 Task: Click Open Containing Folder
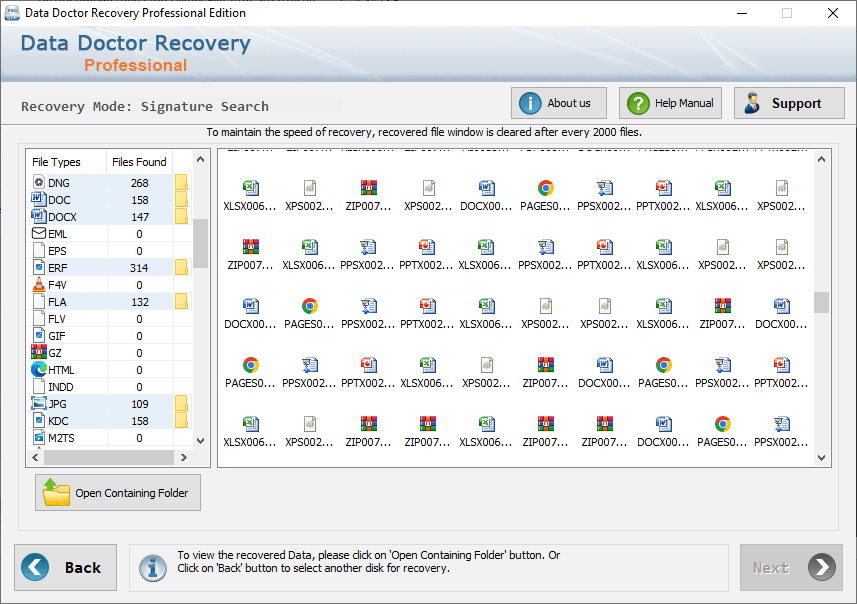click(118, 492)
